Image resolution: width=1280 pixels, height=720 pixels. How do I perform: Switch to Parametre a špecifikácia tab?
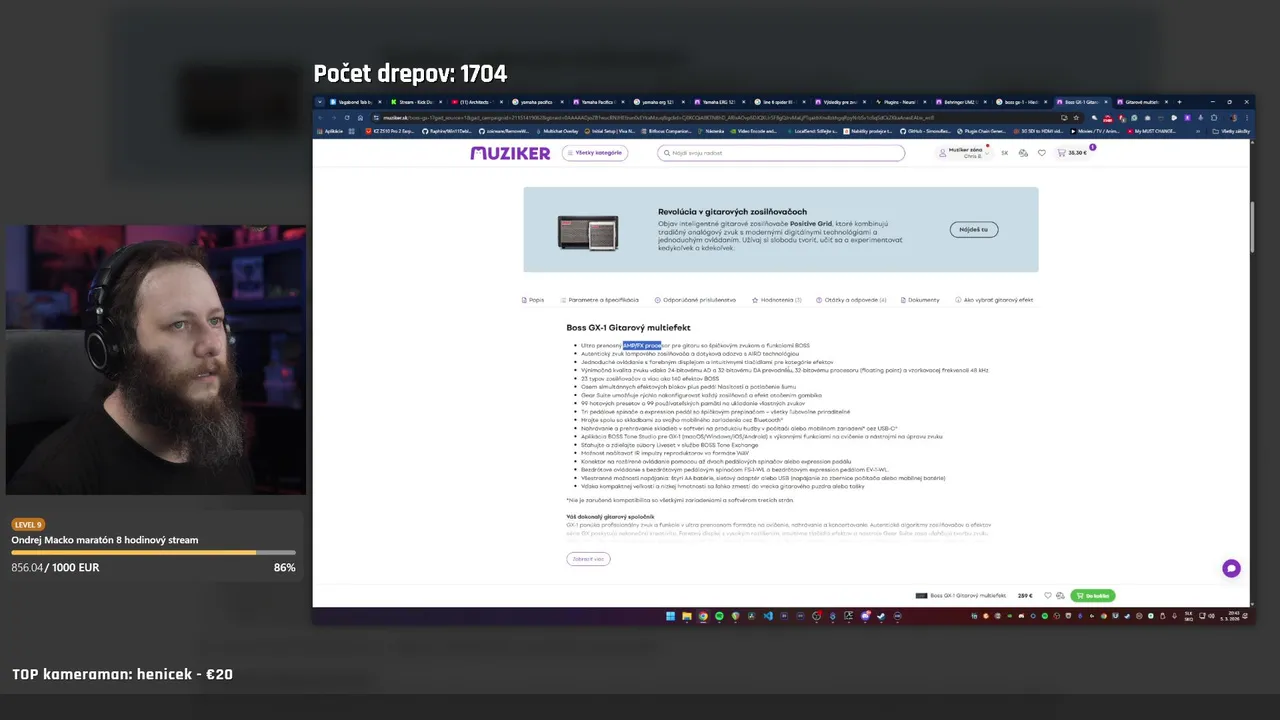(600, 300)
